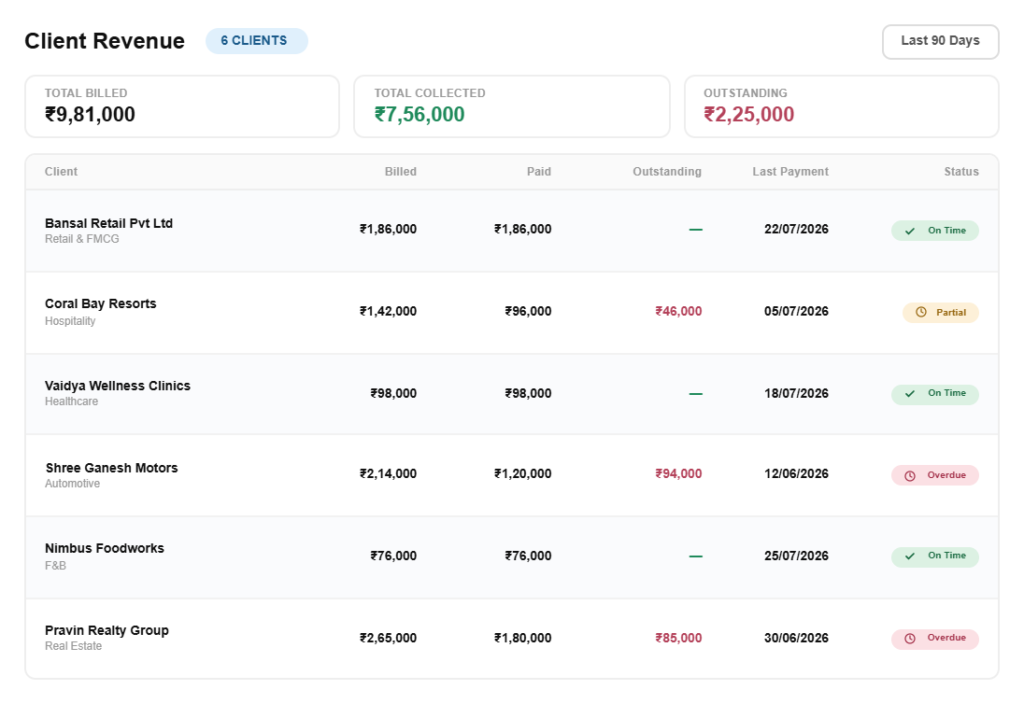1024x704 pixels.
Task: Click the checkmark icon in Bansal Retail status
Action: tap(910, 231)
